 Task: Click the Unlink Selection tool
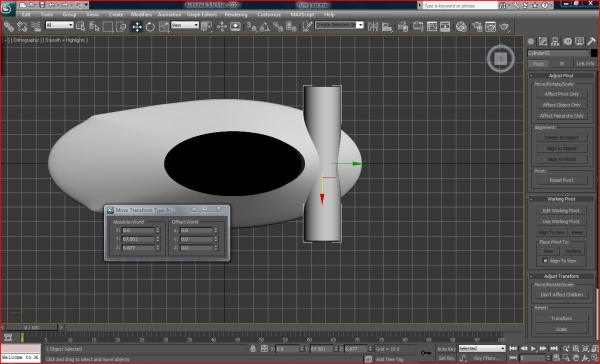(x=22, y=26)
